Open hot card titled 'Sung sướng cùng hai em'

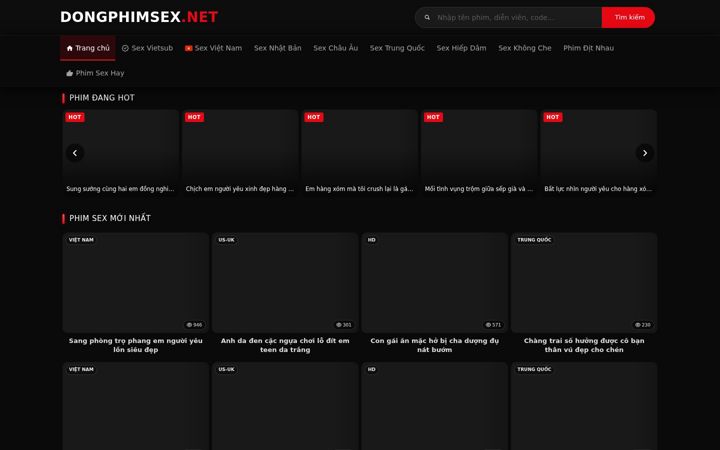tap(120, 153)
